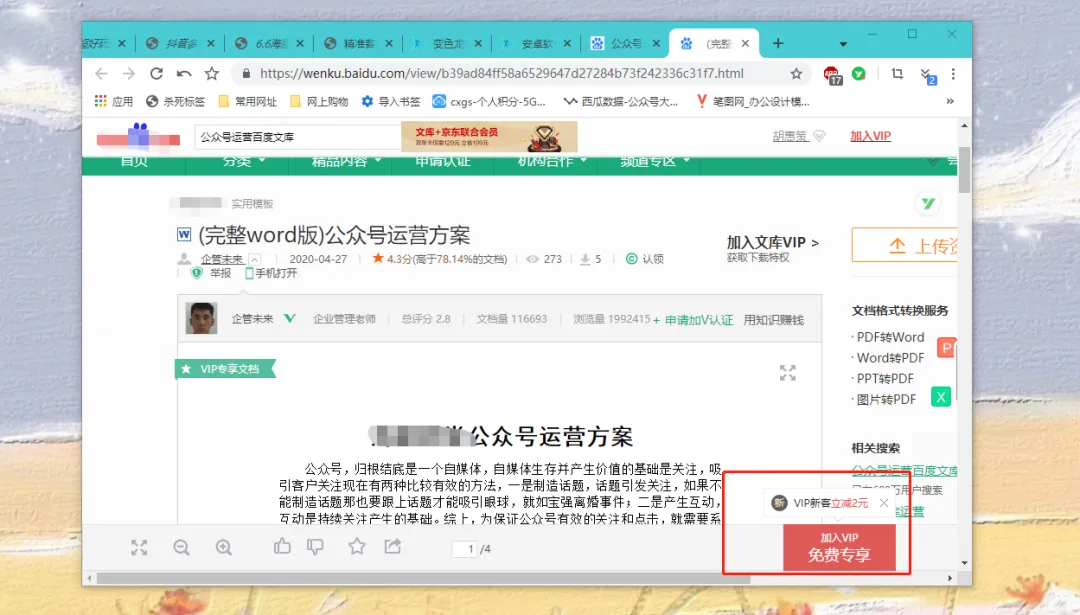Bookmark page via star icon inside the address bar
Image resolution: width=1080 pixels, height=615 pixels.
tap(796, 74)
